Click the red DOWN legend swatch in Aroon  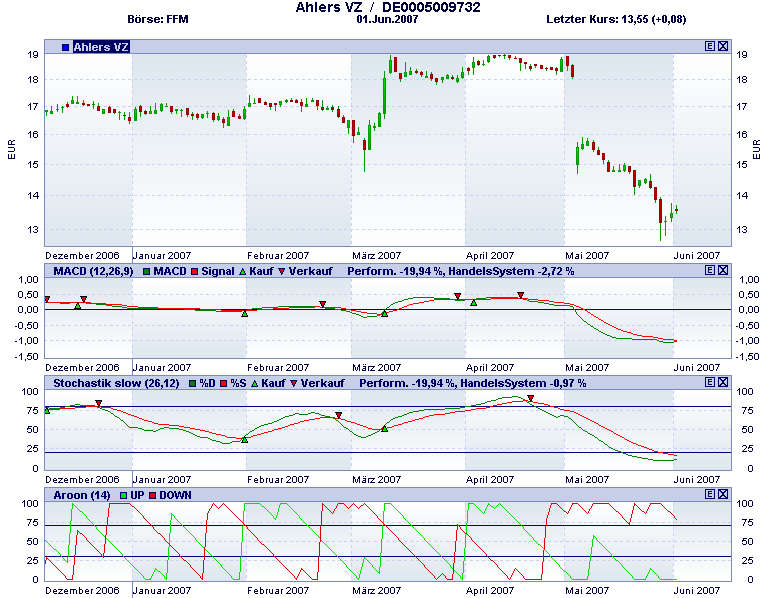[153, 495]
